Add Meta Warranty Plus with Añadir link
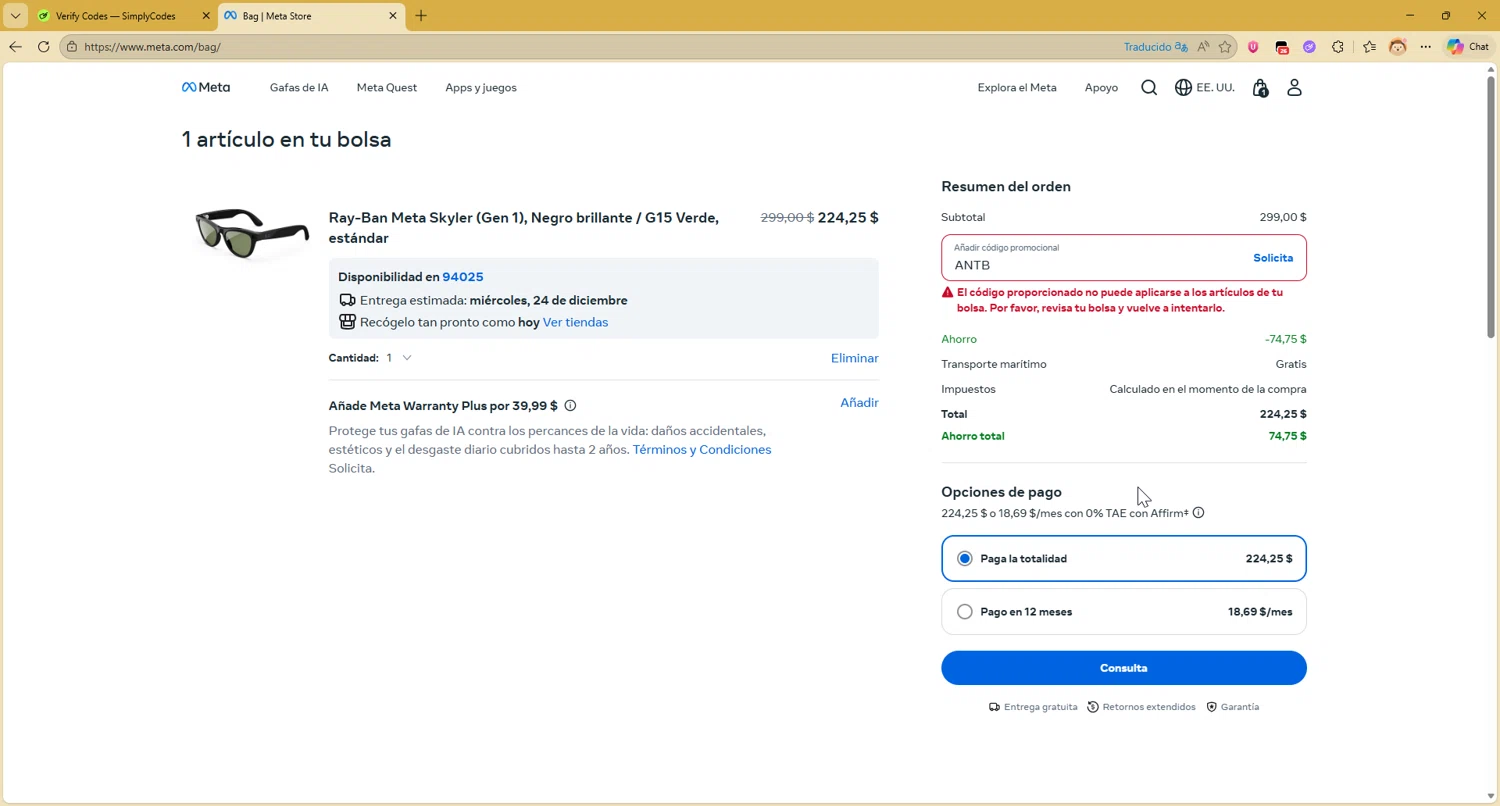 pyautogui.click(x=859, y=402)
